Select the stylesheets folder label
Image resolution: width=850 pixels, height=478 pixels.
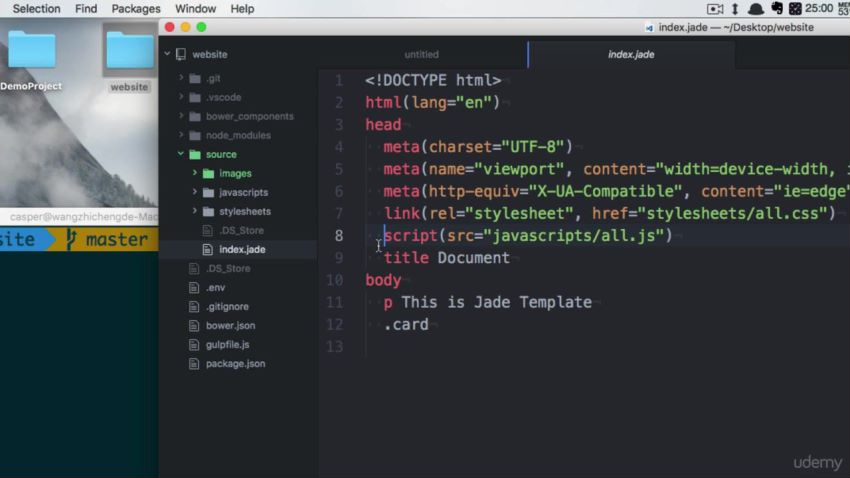pyautogui.click(x=244, y=211)
